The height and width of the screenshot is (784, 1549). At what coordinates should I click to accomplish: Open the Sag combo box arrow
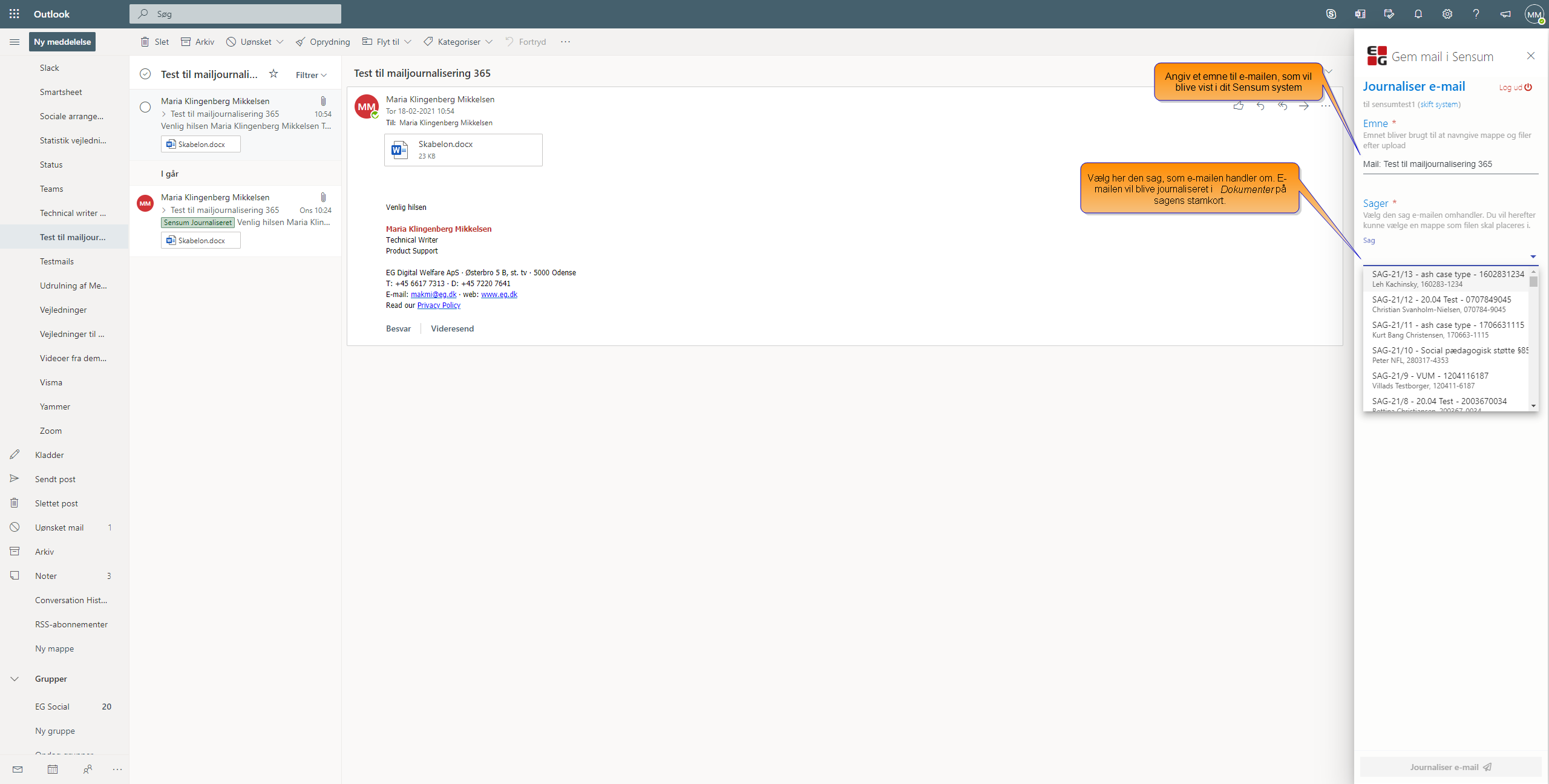pyautogui.click(x=1533, y=256)
